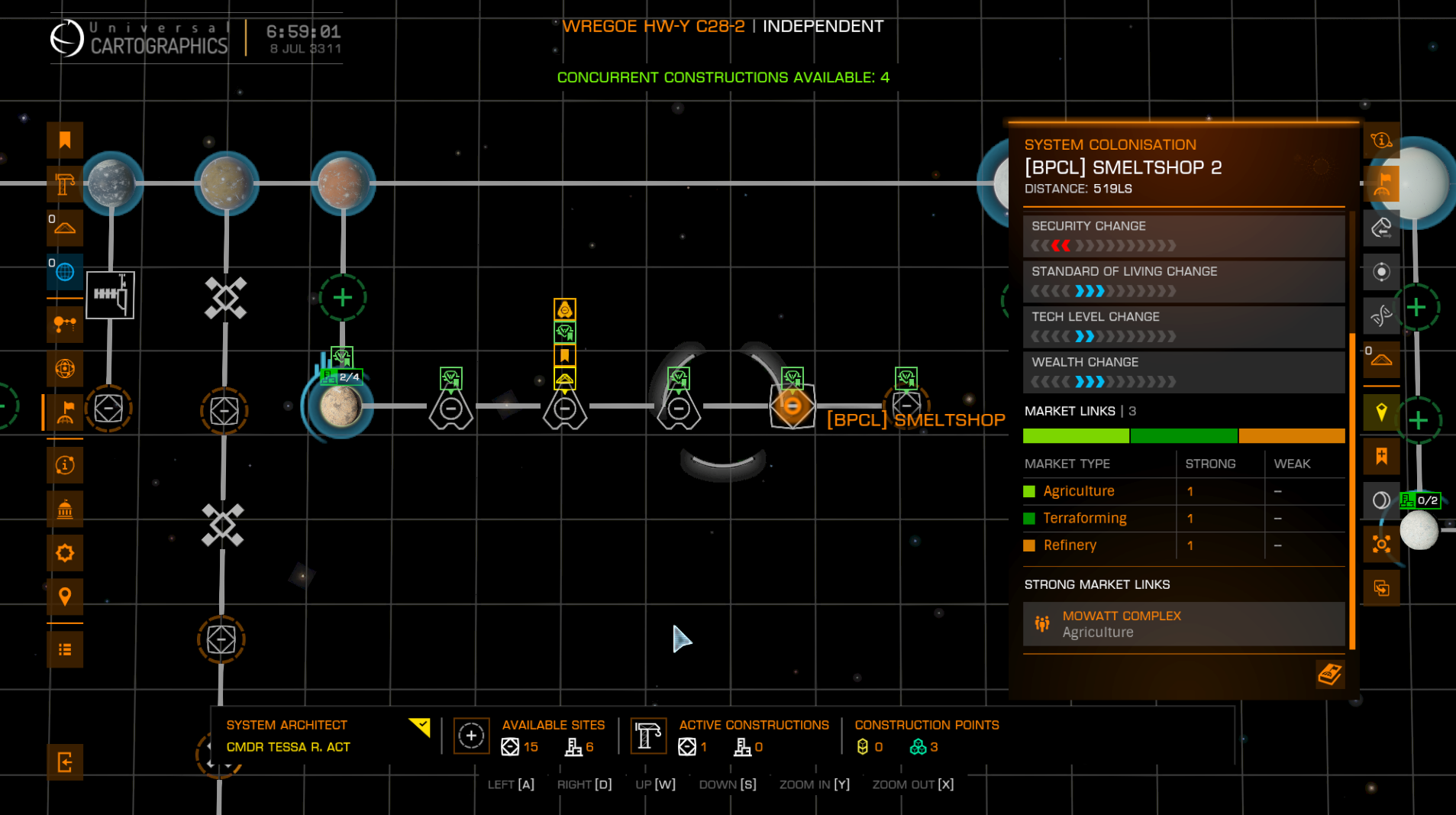Click the Security Change indicator row
Screen dimensions: 1456x815
pyautogui.click(x=1184, y=236)
